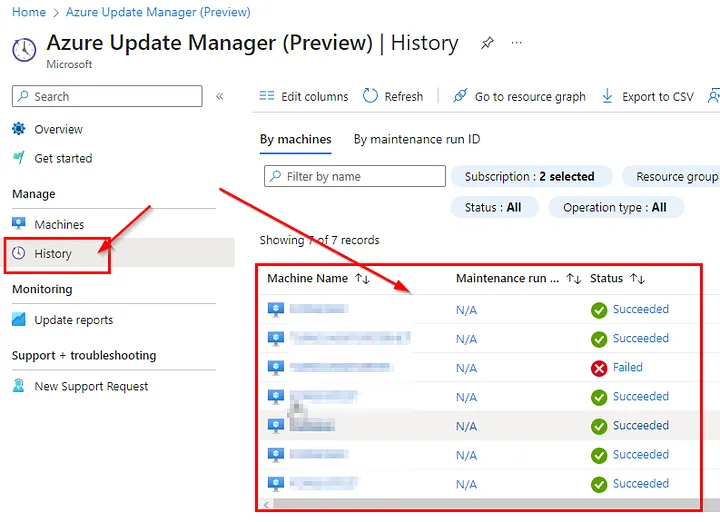Switch to By maintenance run ID tab
This screenshot has width=720, height=522.
pos(416,139)
